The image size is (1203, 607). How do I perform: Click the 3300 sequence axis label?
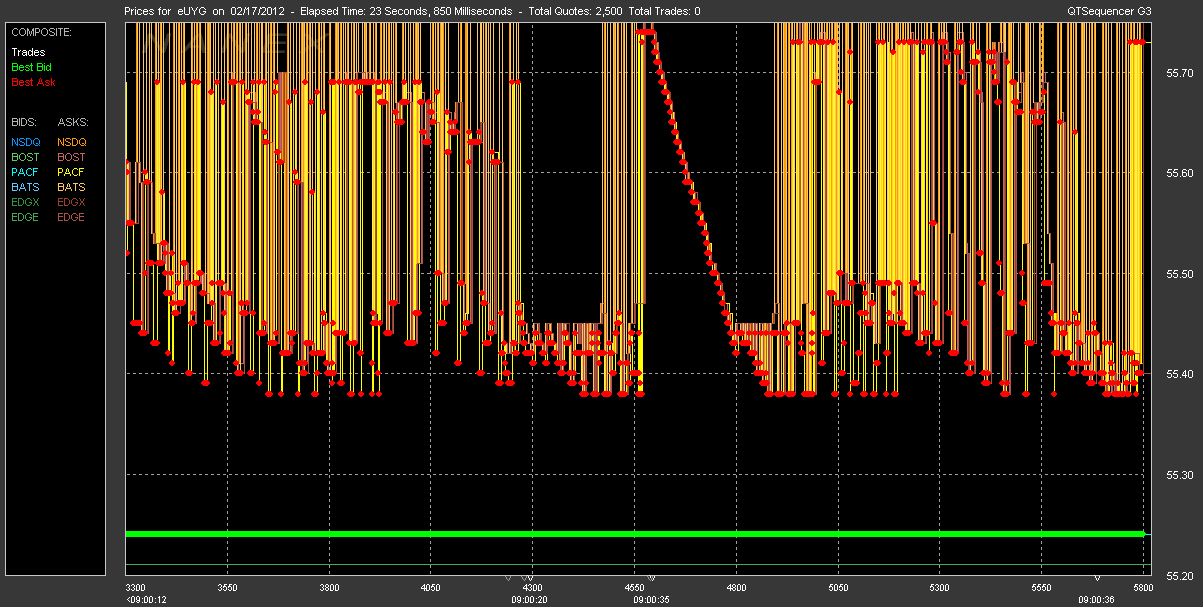pos(135,588)
